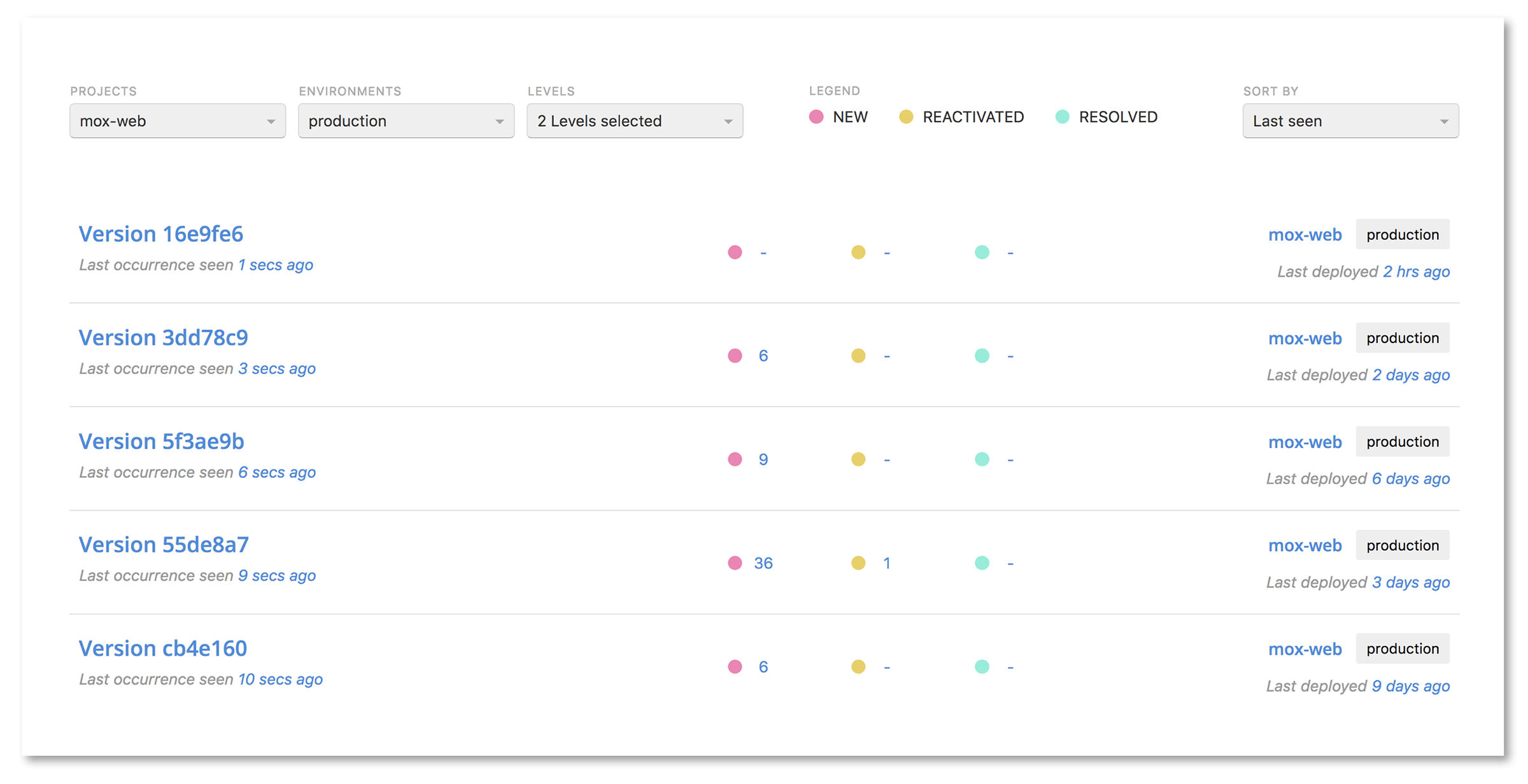Click the pink NEW dot for Version 5f3ae9b
This screenshot has width=1528, height=784.
coord(735,459)
